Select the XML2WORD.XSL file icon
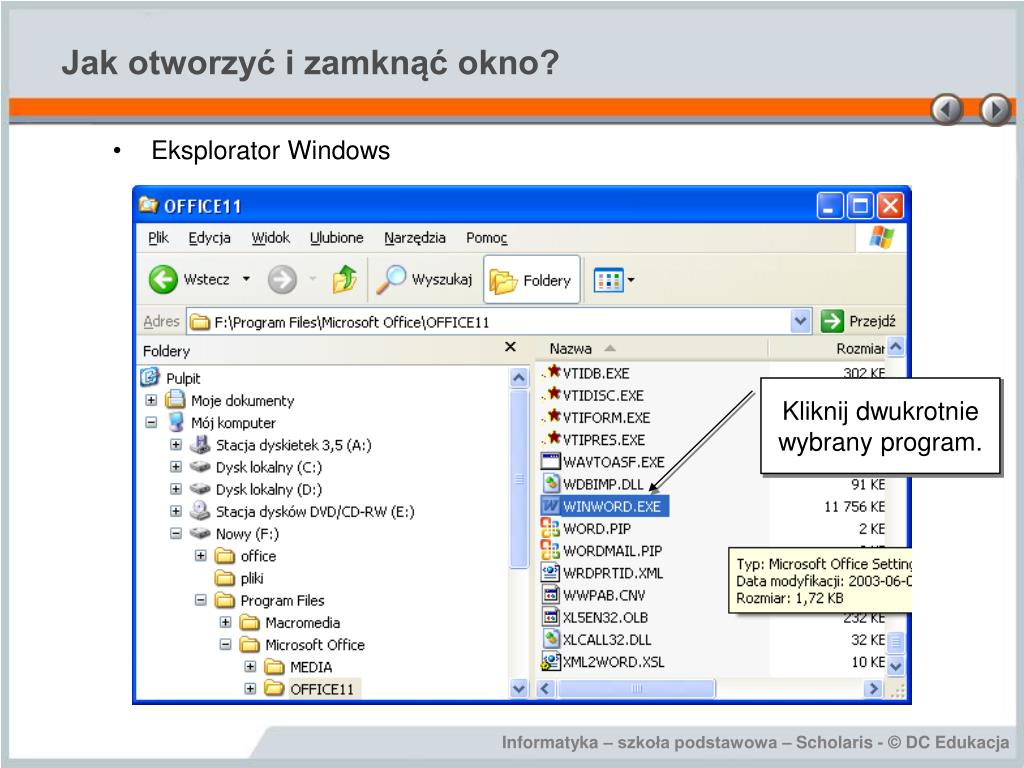The width and height of the screenshot is (1024, 768). (x=551, y=662)
